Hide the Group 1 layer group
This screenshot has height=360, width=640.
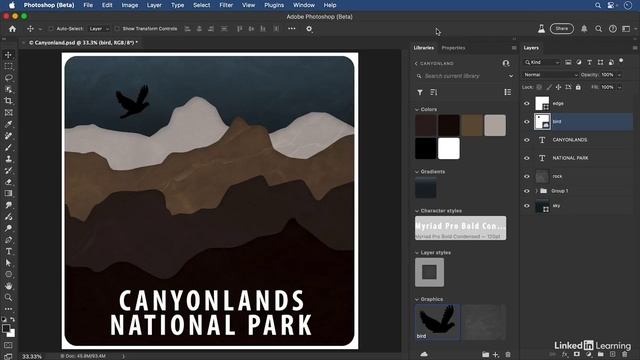point(527,191)
